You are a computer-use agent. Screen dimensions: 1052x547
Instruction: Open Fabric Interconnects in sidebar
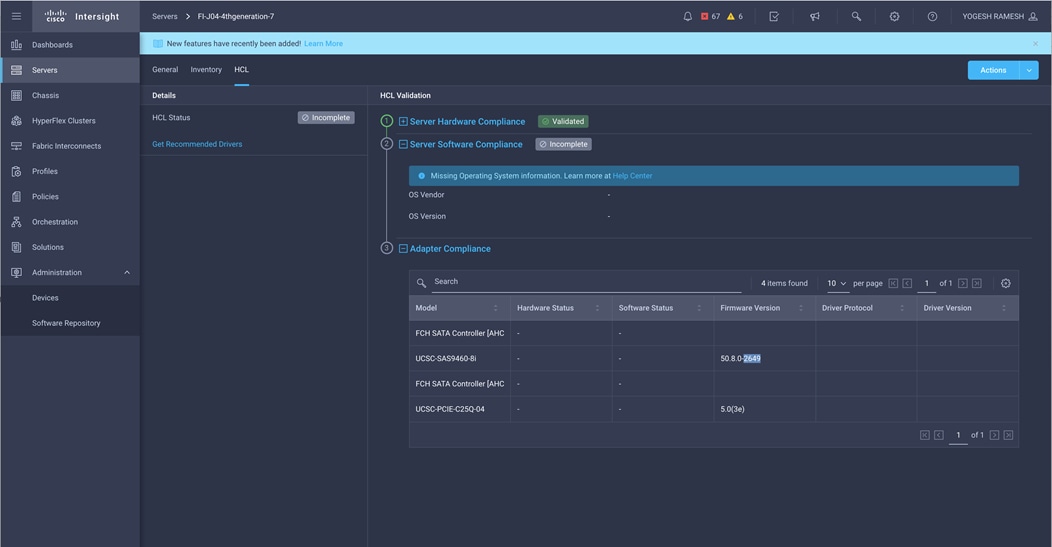pyautogui.click(x=70, y=146)
